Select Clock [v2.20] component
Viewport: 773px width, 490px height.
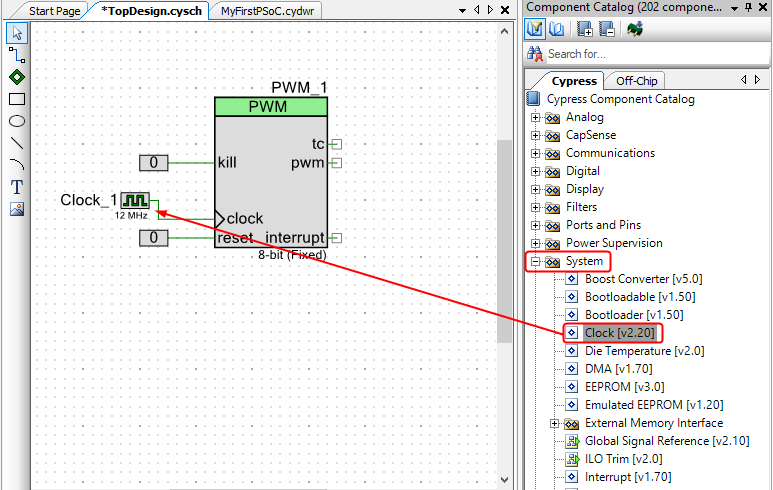(x=616, y=333)
